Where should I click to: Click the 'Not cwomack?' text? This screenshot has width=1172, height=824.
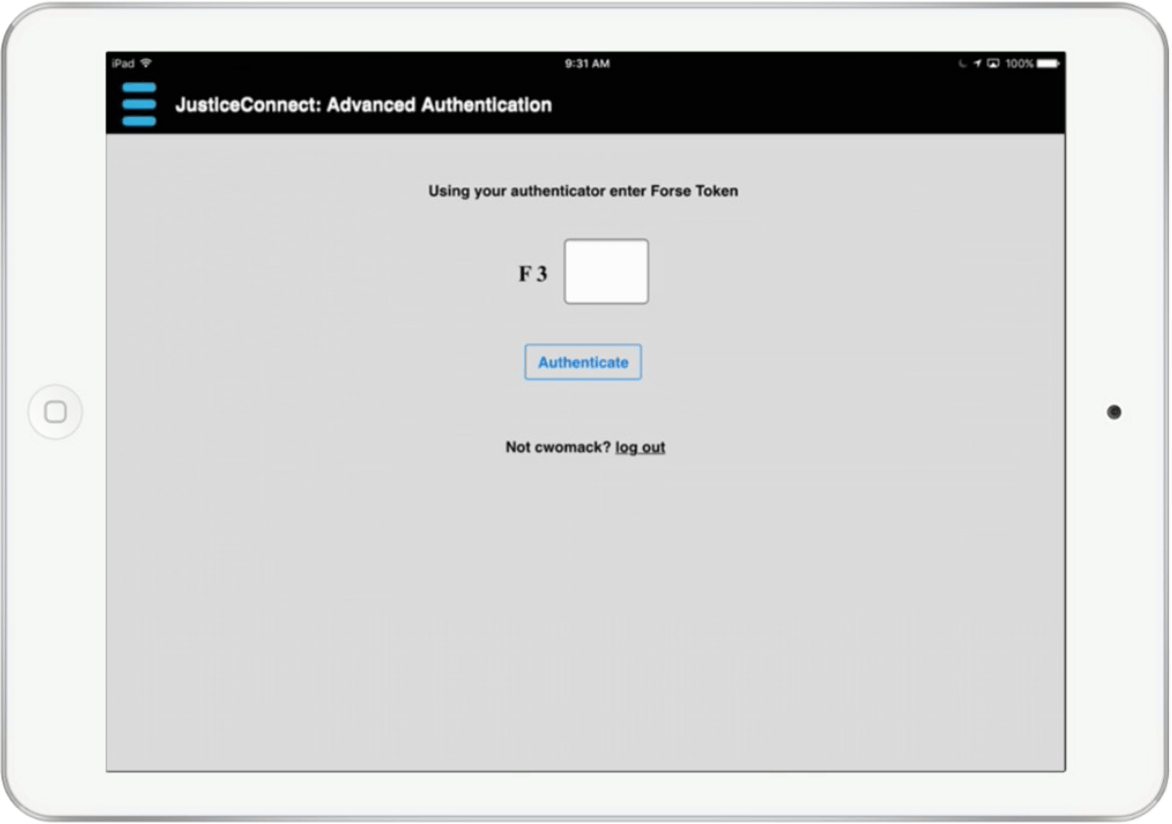point(558,447)
